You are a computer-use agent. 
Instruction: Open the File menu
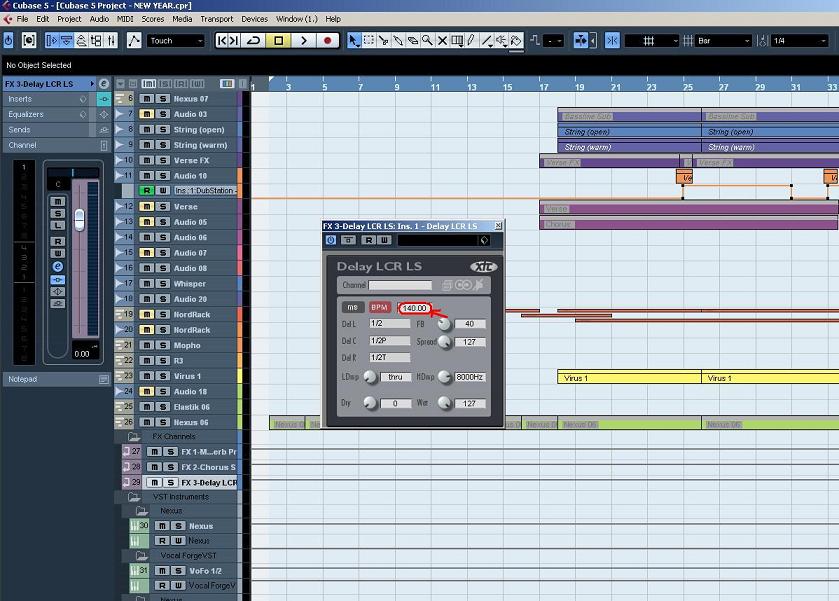pyautogui.click(x=22, y=19)
